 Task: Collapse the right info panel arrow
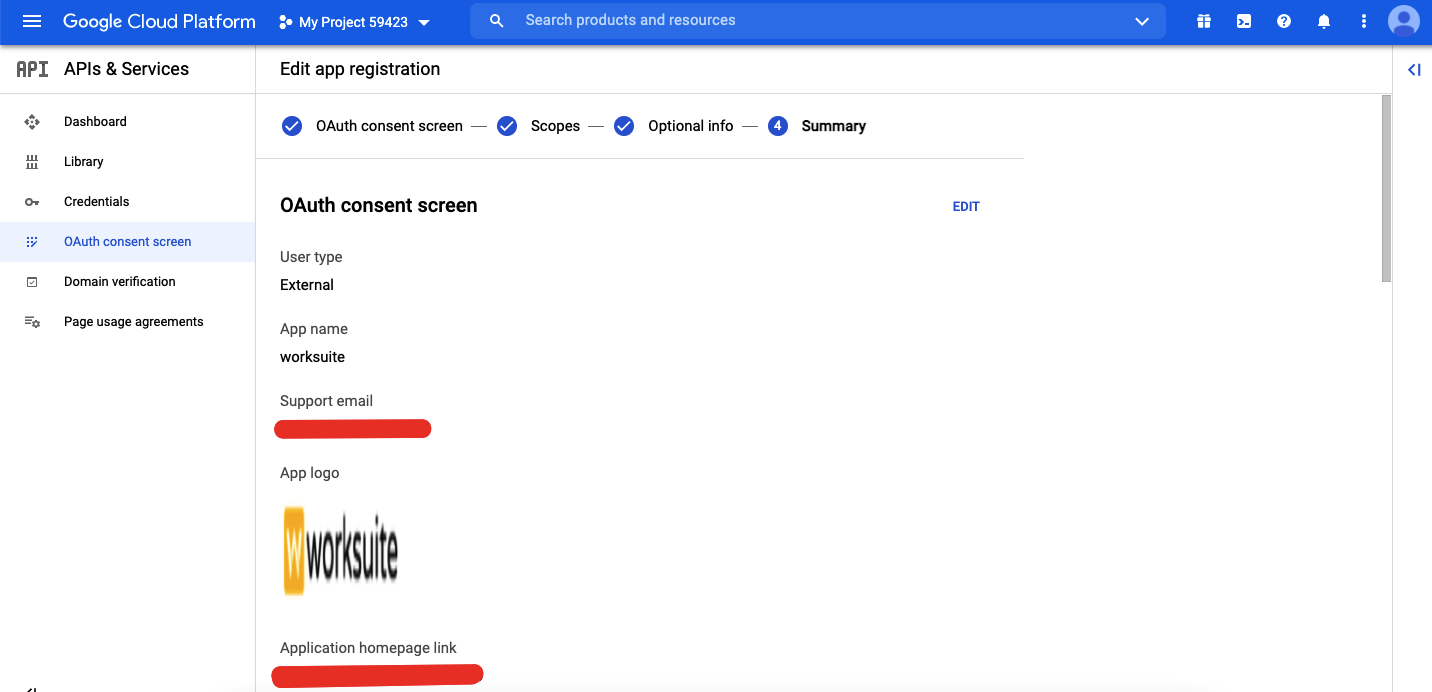click(x=1413, y=70)
